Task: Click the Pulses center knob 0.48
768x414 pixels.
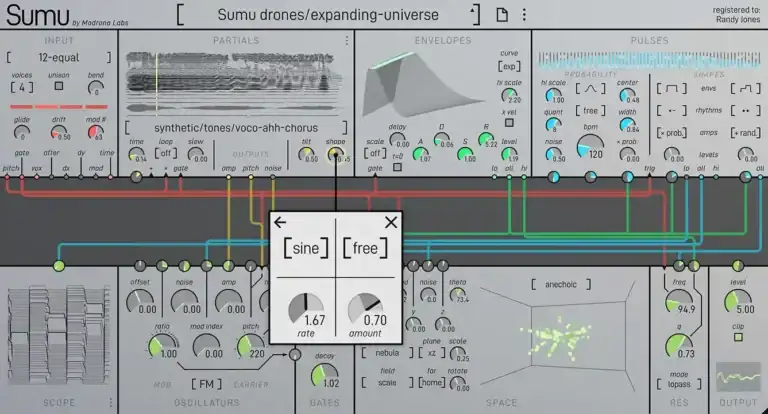Action: click(627, 95)
